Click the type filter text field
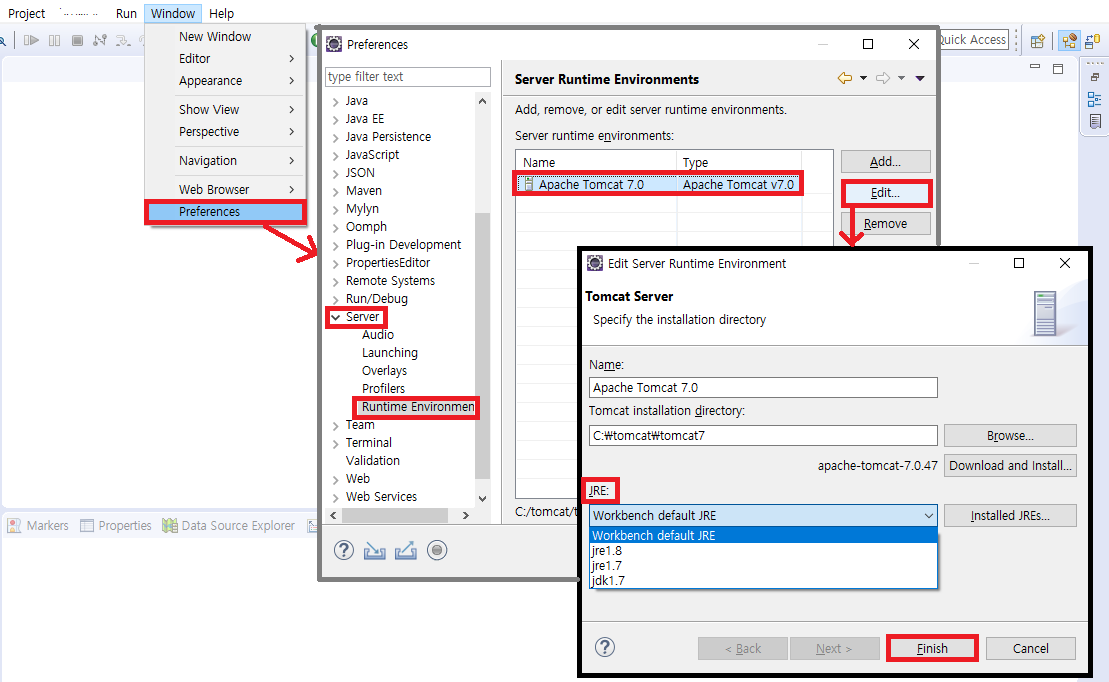The height and width of the screenshot is (682, 1109). 407,76
